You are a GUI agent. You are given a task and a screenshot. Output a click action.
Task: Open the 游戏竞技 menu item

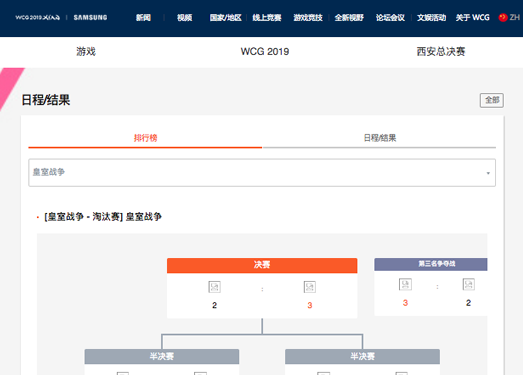[x=308, y=18]
